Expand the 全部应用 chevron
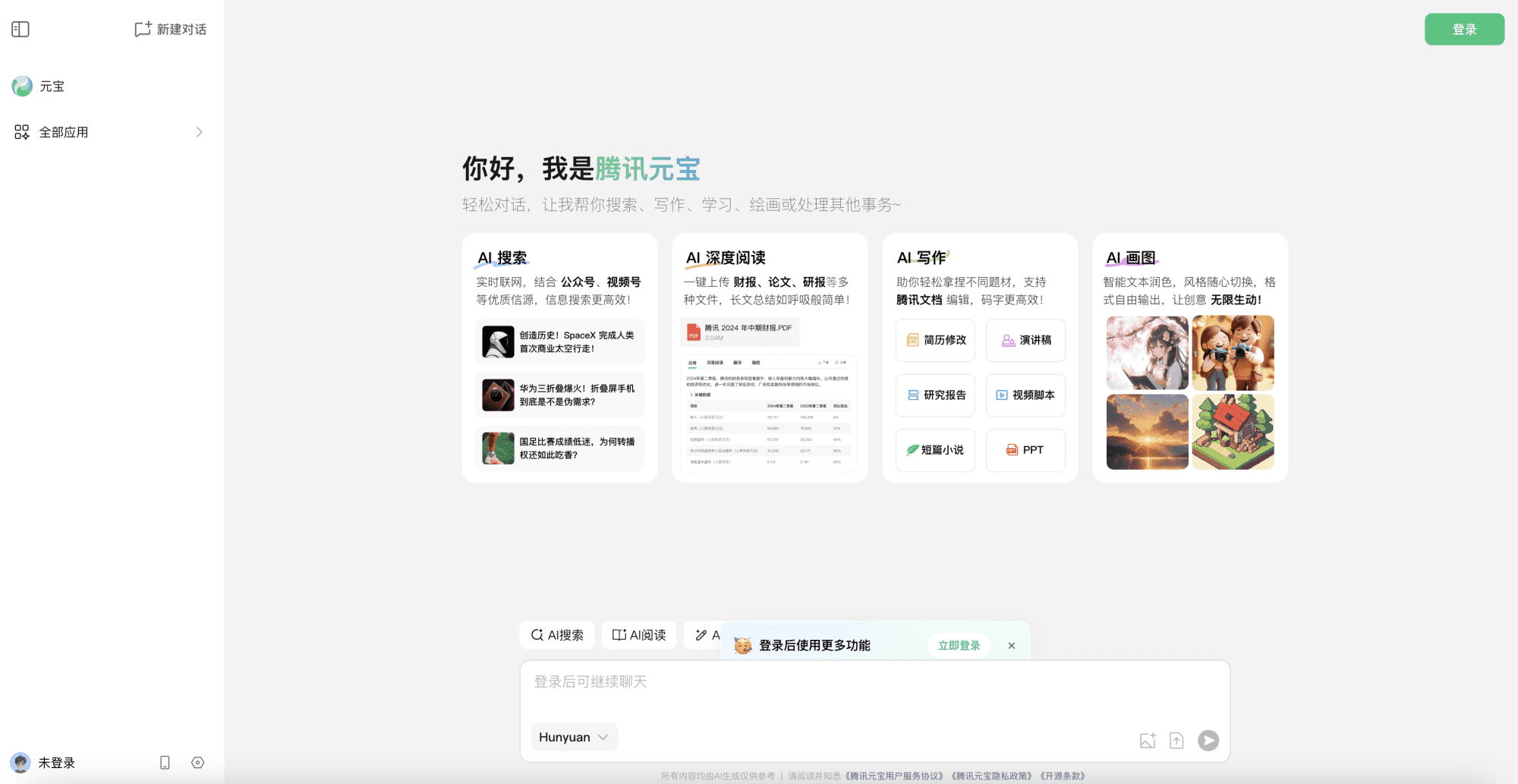 pos(200,132)
